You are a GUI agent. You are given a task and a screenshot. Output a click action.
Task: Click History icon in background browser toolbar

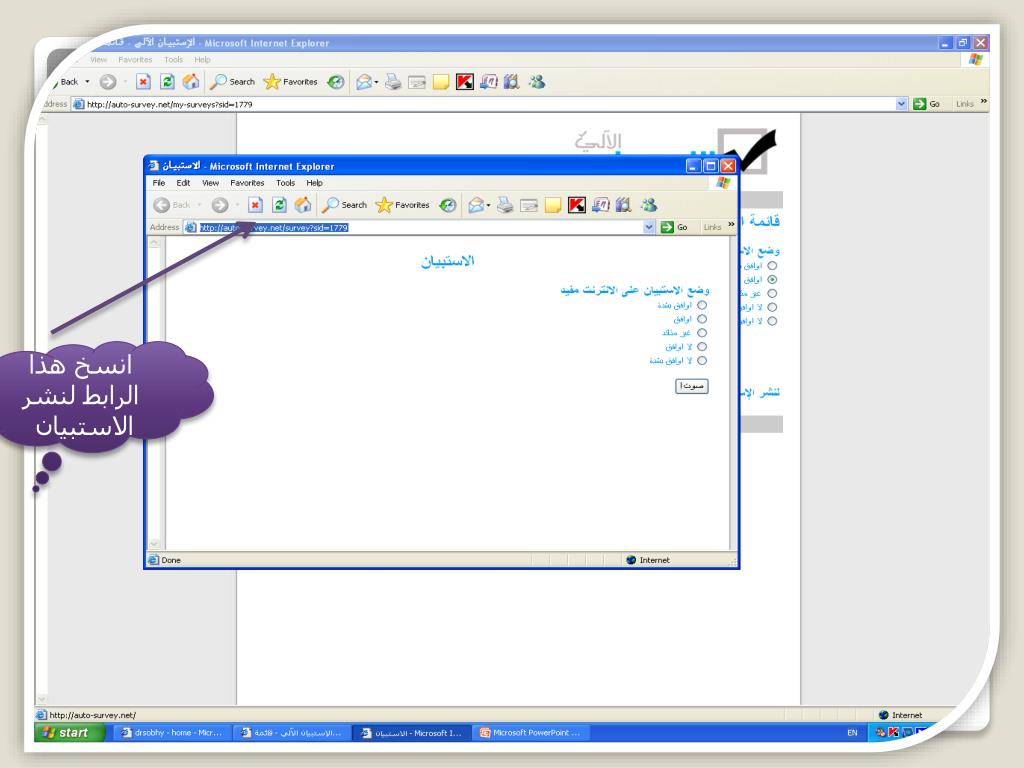coord(336,82)
